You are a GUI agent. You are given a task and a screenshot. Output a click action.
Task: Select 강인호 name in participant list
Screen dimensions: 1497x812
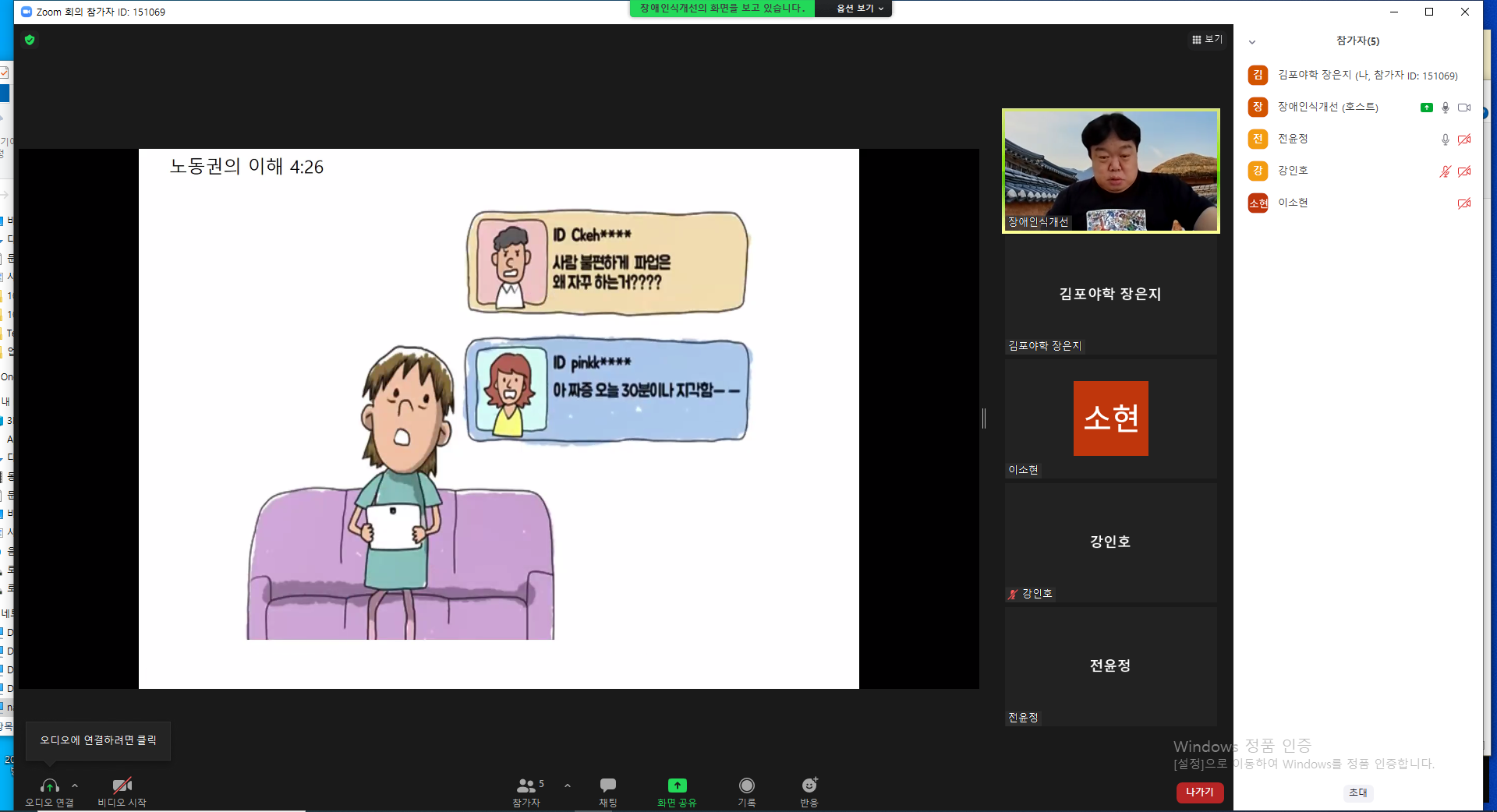pos(1293,171)
